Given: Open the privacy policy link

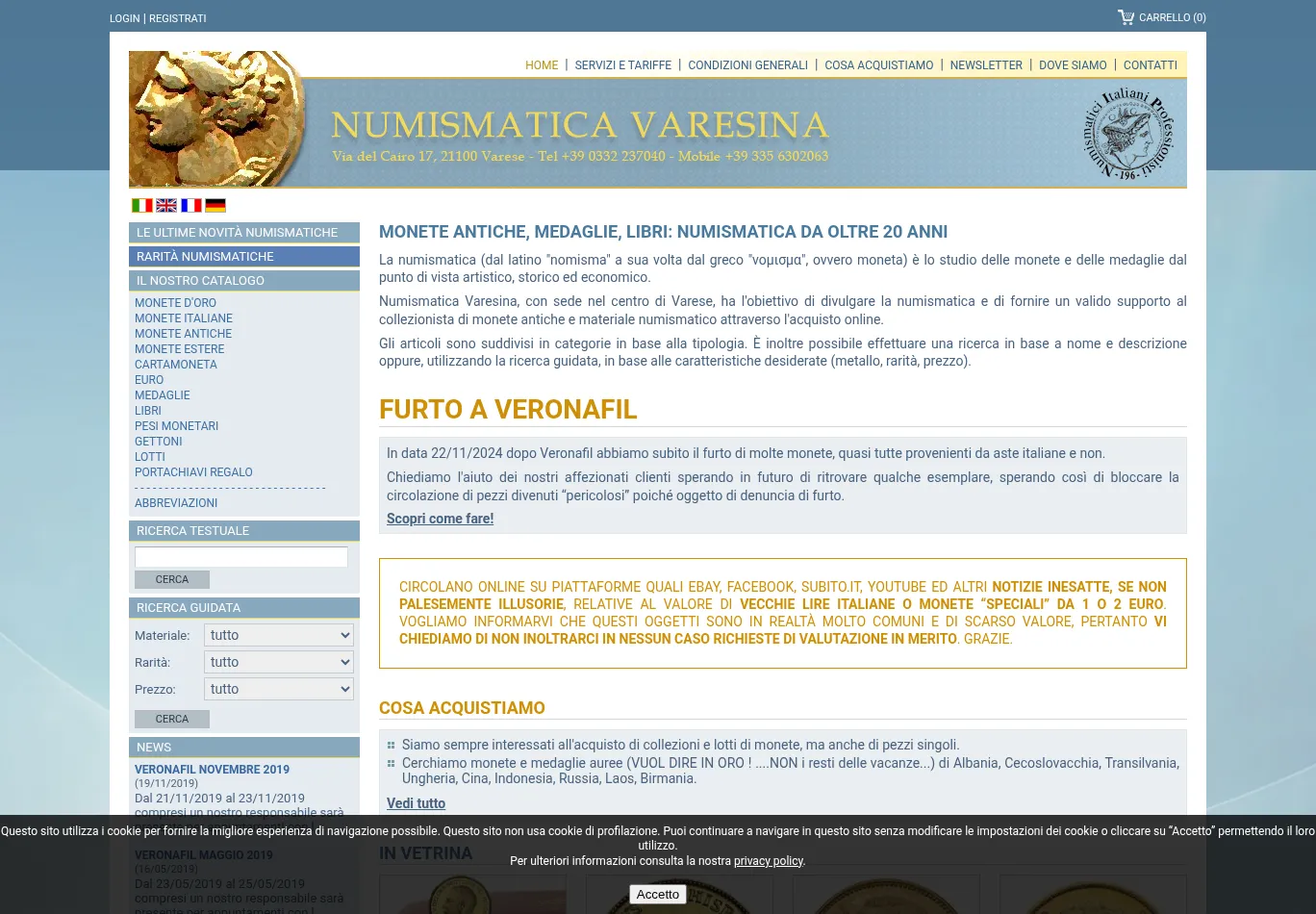Looking at the screenshot, I should click(x=768, y=861).
